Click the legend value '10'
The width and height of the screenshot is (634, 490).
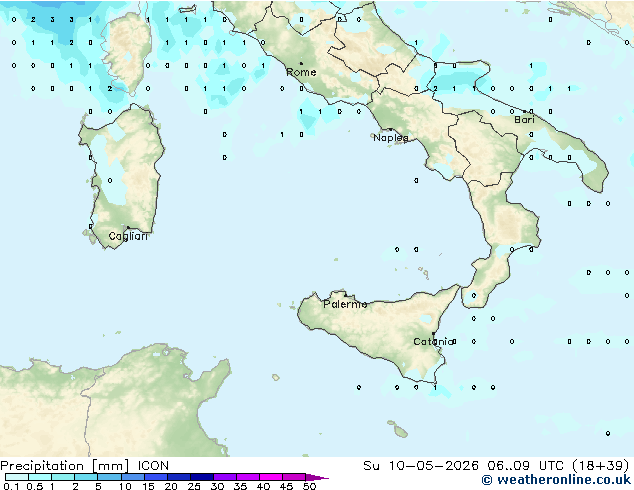pos(125,486)
